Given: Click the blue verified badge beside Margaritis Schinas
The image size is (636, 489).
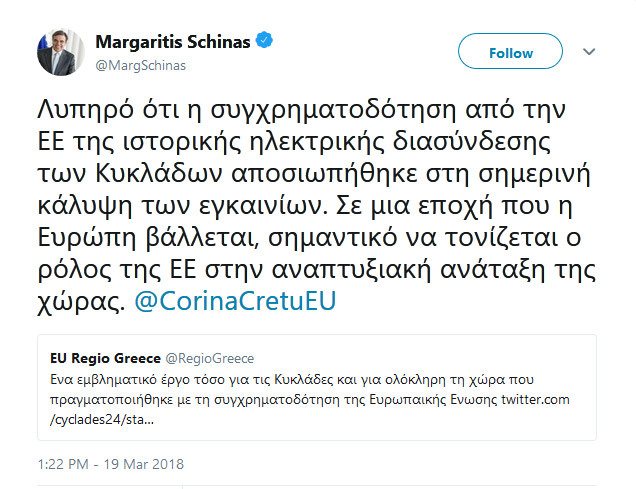Looking at the screenshot, I should (x=265, y=42).
